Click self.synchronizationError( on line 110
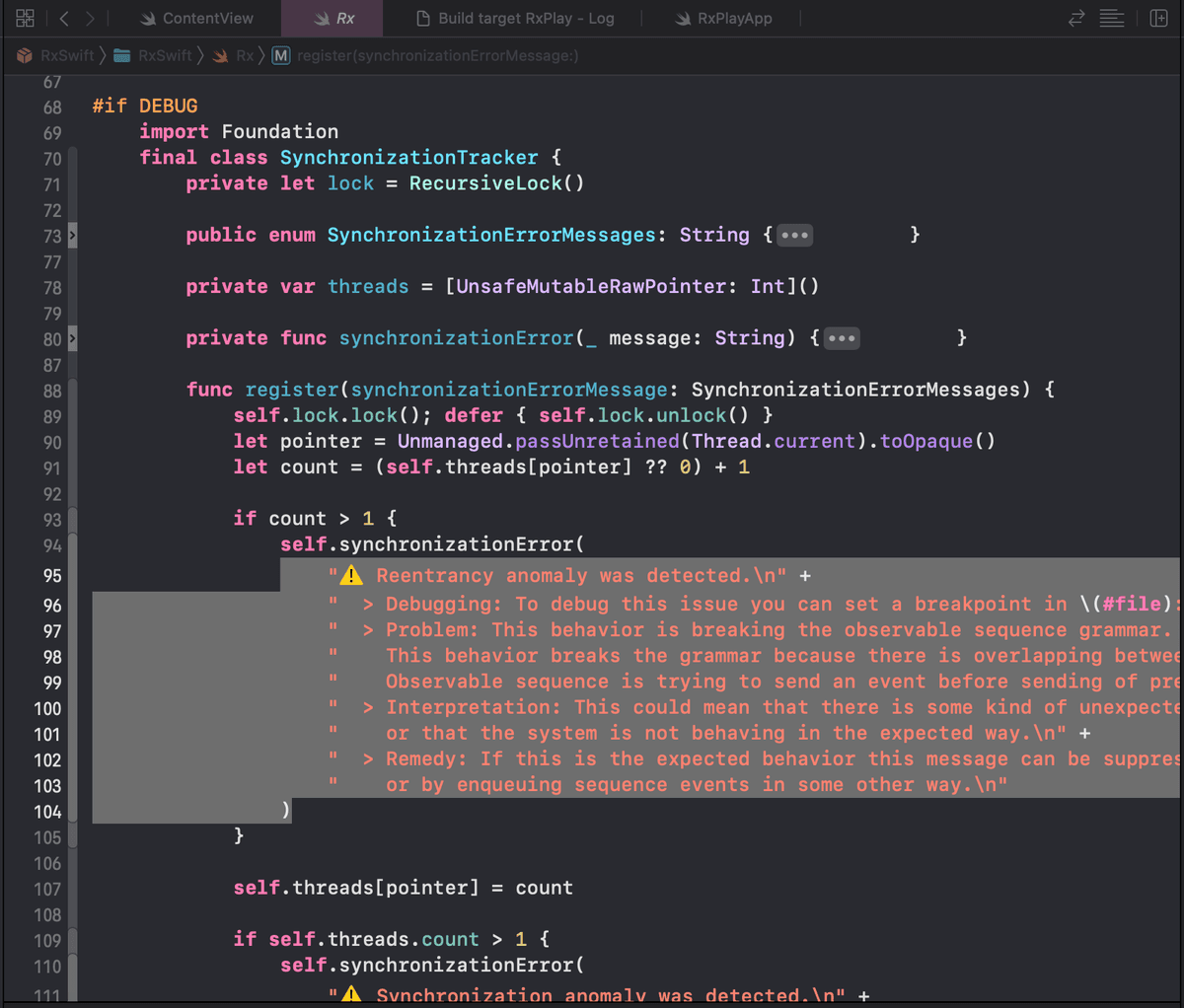 click(432, 965)
